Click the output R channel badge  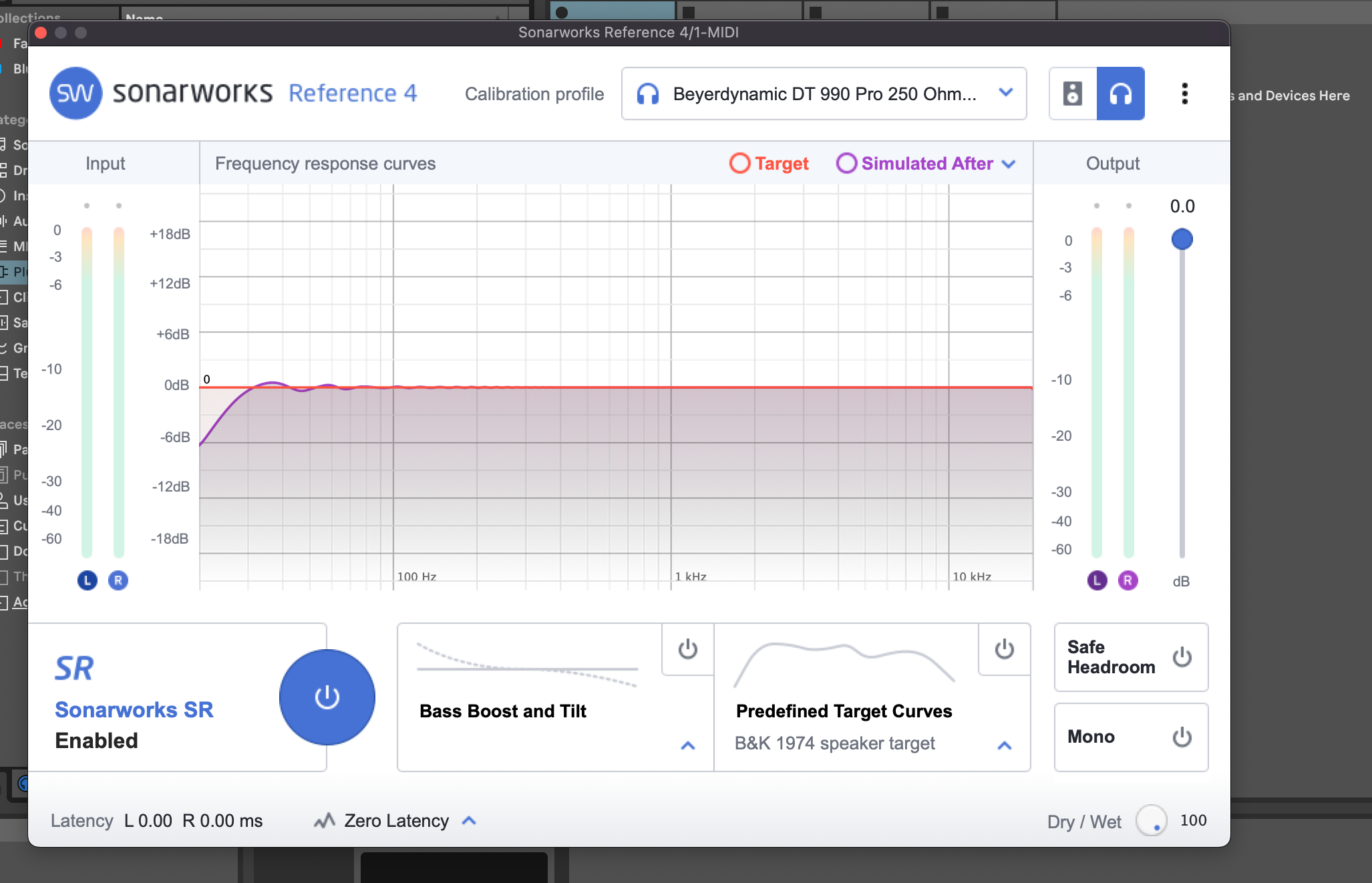[1128, 580]
